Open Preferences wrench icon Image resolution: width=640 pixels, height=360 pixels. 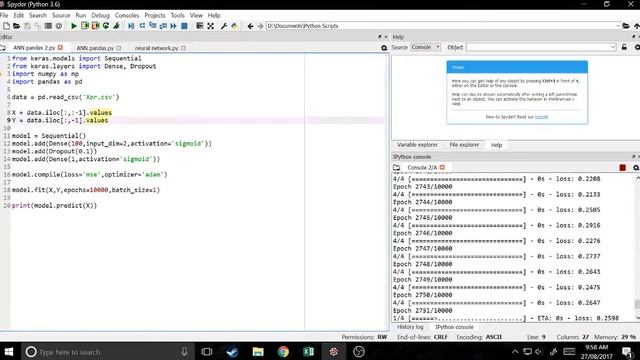pyautogui.click(x=224, y=26)
